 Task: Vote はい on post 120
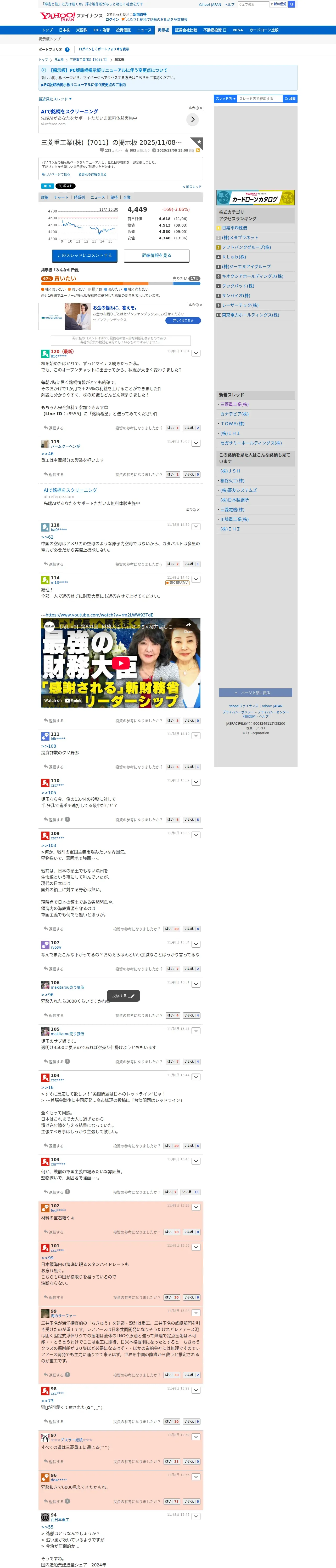click(x=173, y=428)
